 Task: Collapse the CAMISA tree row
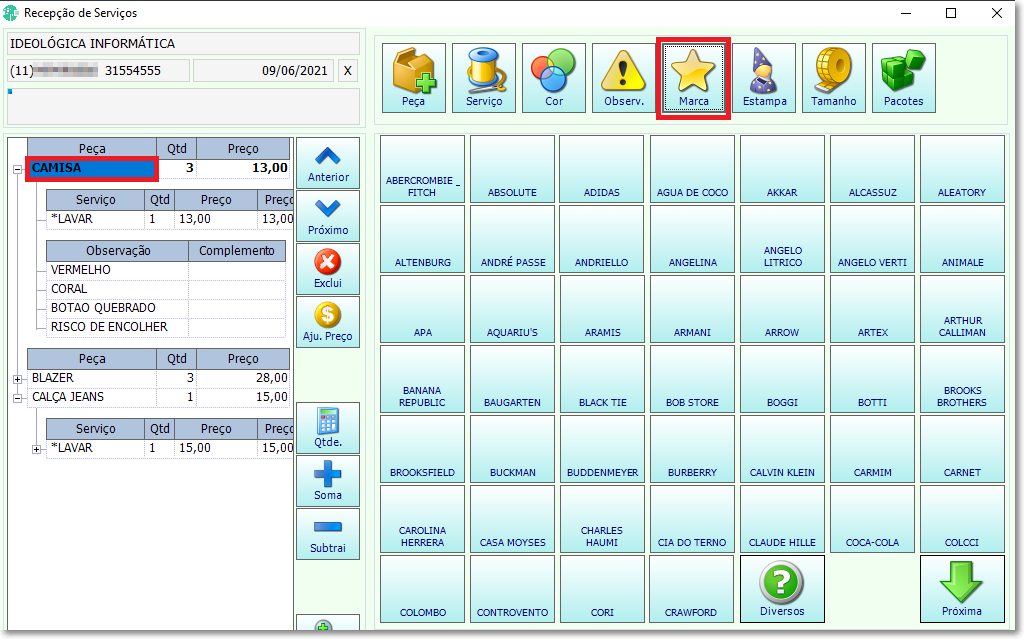coord(18,169)
